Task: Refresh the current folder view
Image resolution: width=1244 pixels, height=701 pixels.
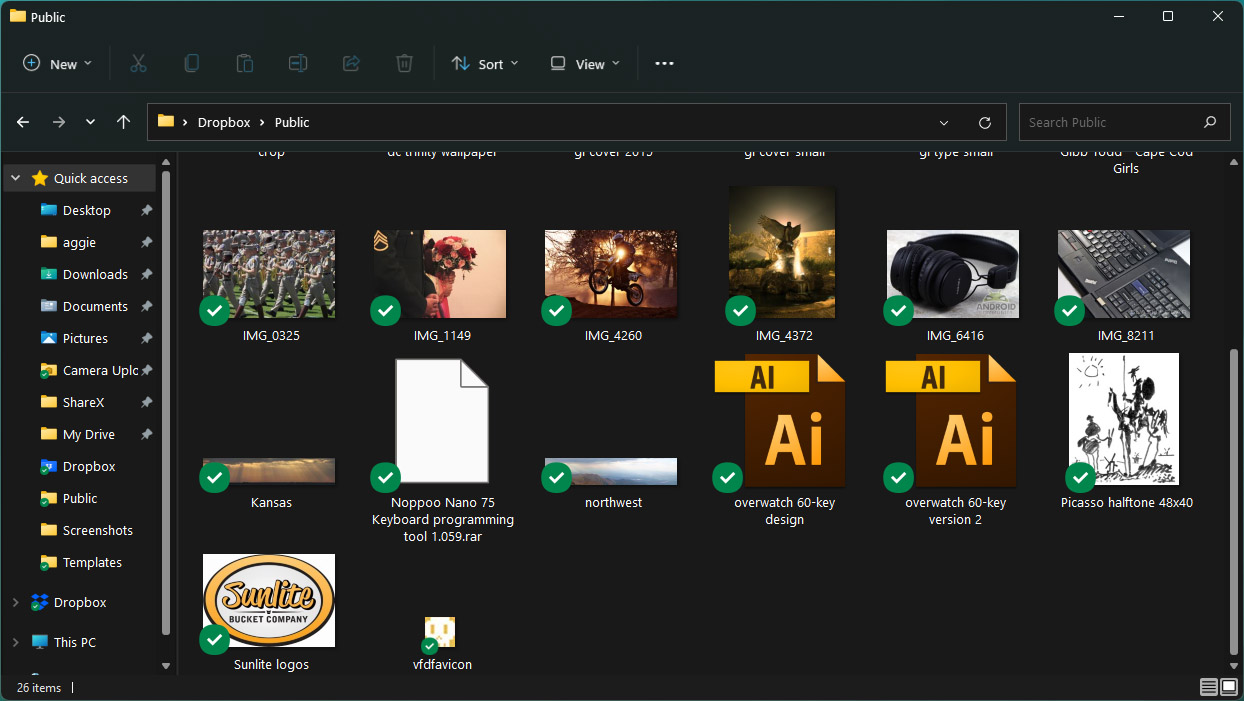Action: (x=985, y=122)
